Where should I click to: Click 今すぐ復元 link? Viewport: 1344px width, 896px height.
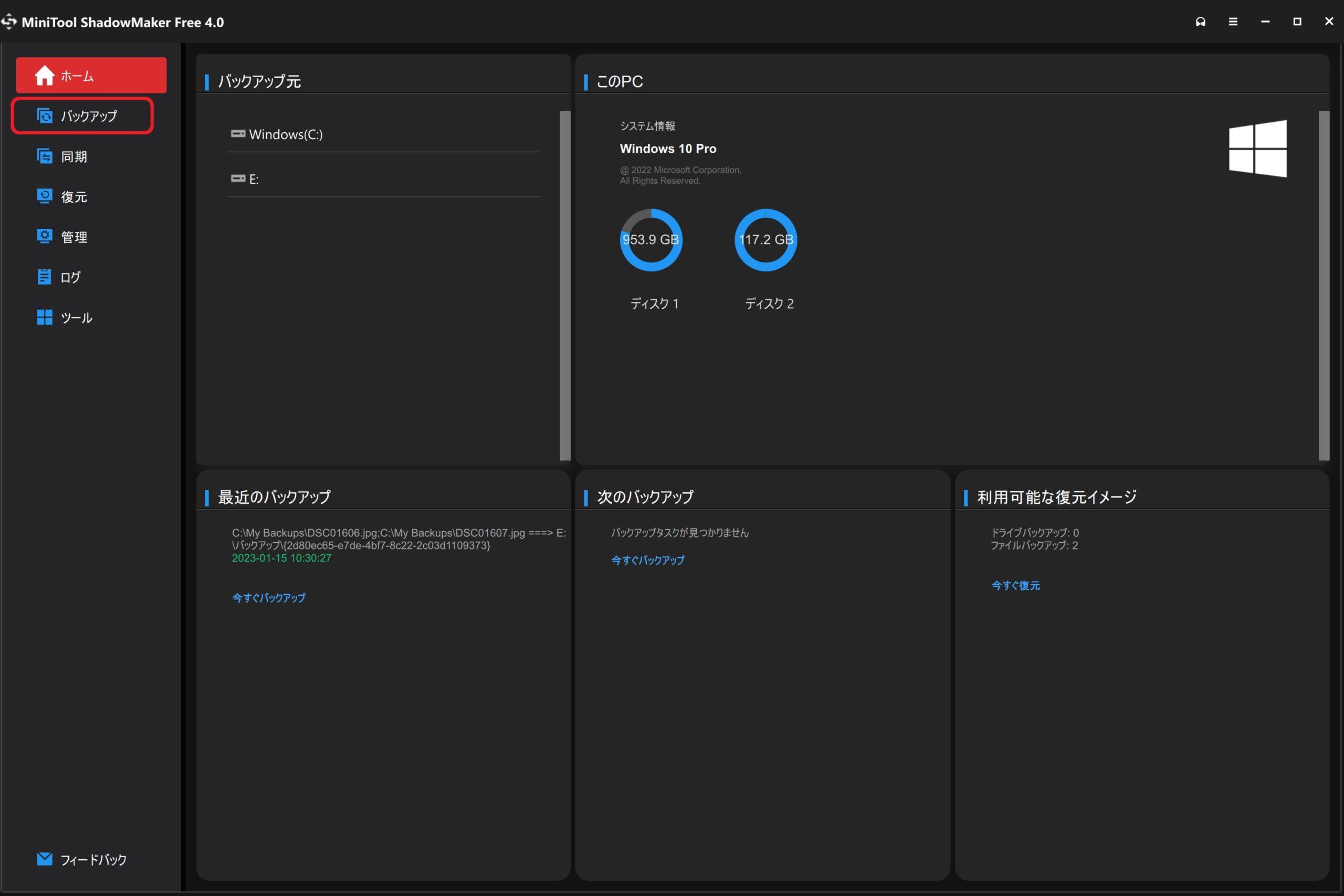tap(1015, 585)
